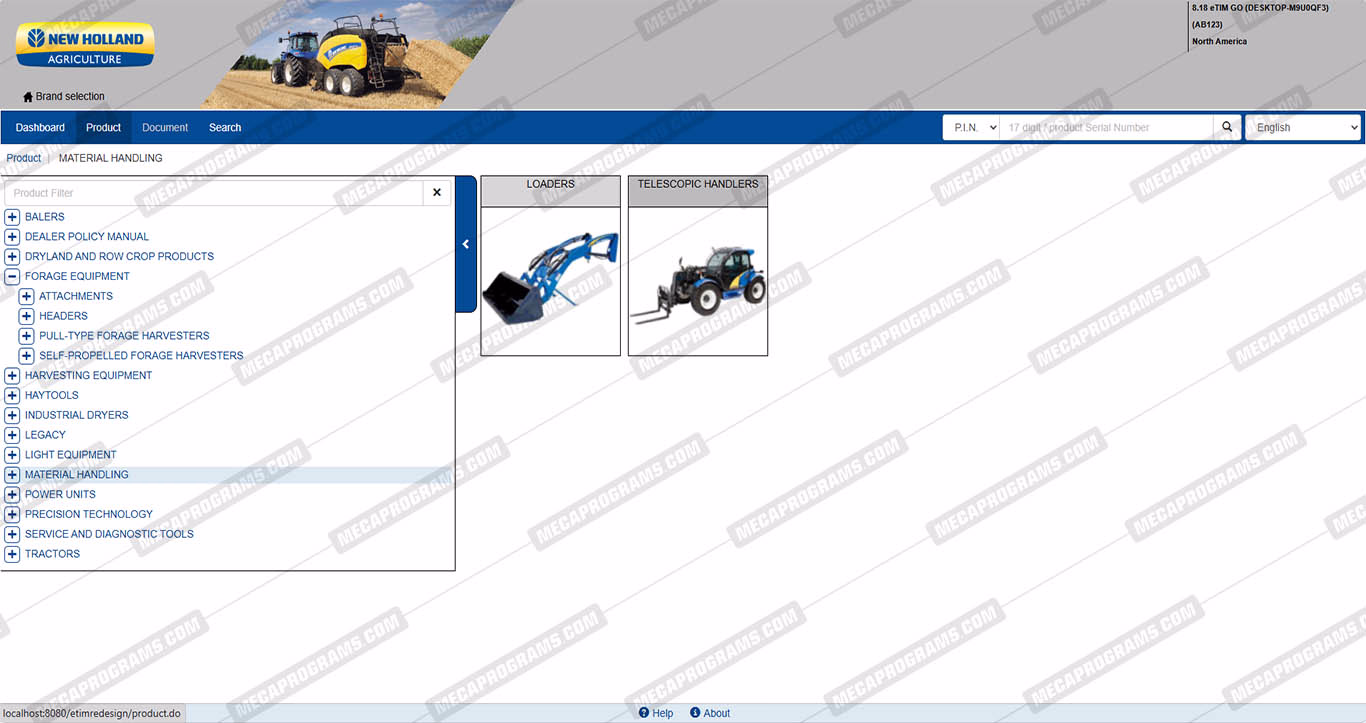Screen dimensions: 1366x723
Task: Switch to the Document tab
Action: pyautogui.click(x=165, y=127)
